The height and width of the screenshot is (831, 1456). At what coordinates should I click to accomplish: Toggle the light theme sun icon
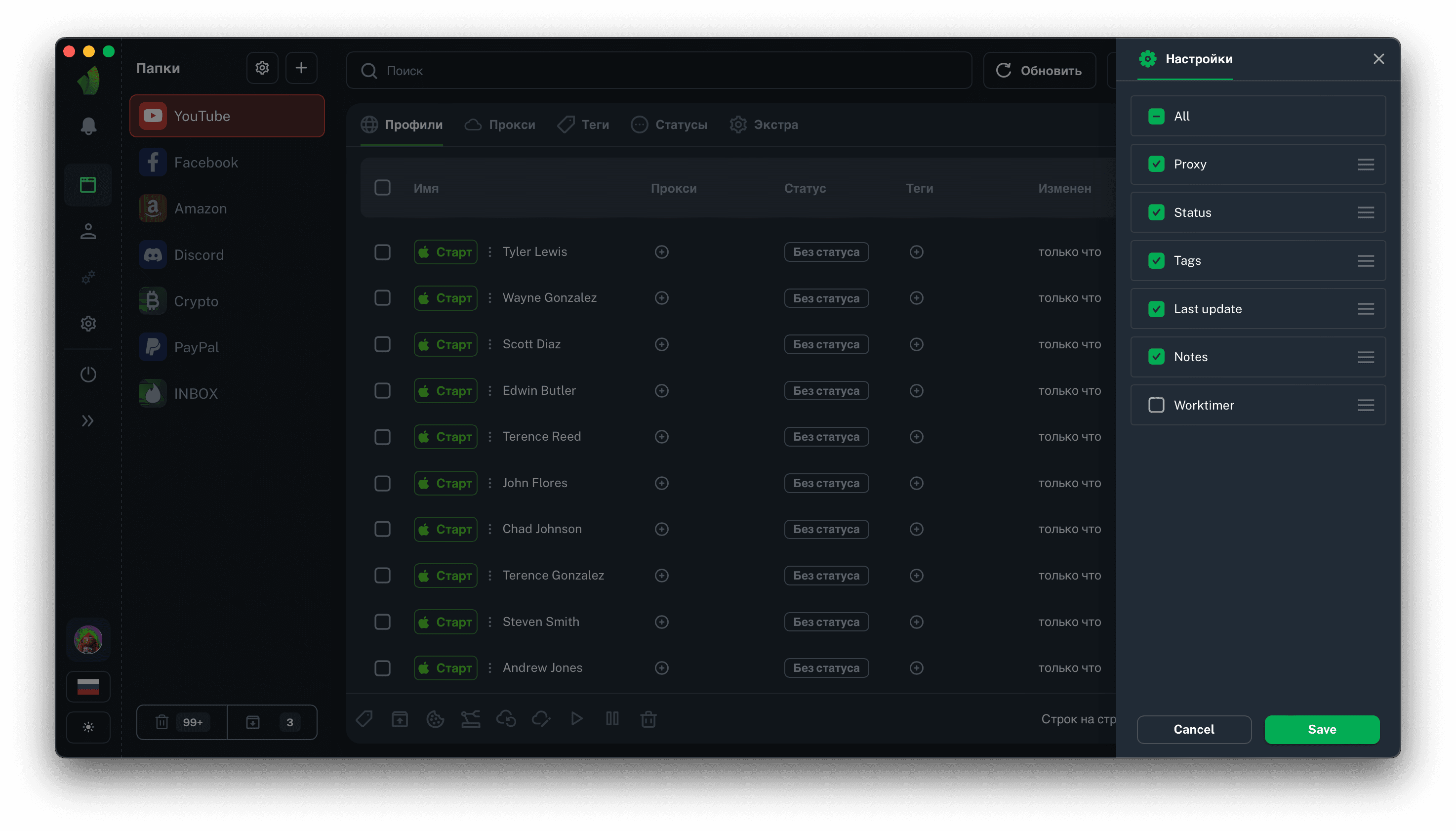pos(88,727)
